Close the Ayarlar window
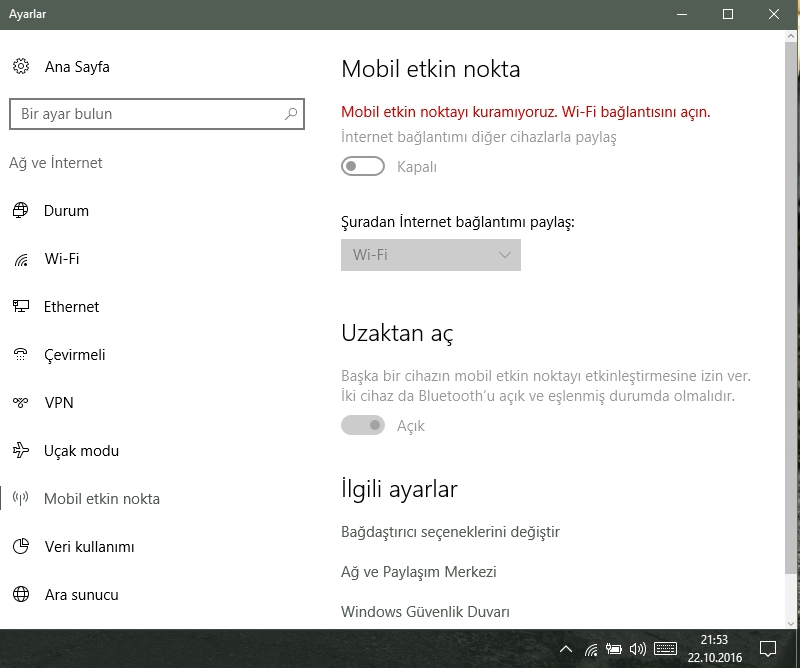The width and height of the screenshot is (800, 668). (774, 14)
